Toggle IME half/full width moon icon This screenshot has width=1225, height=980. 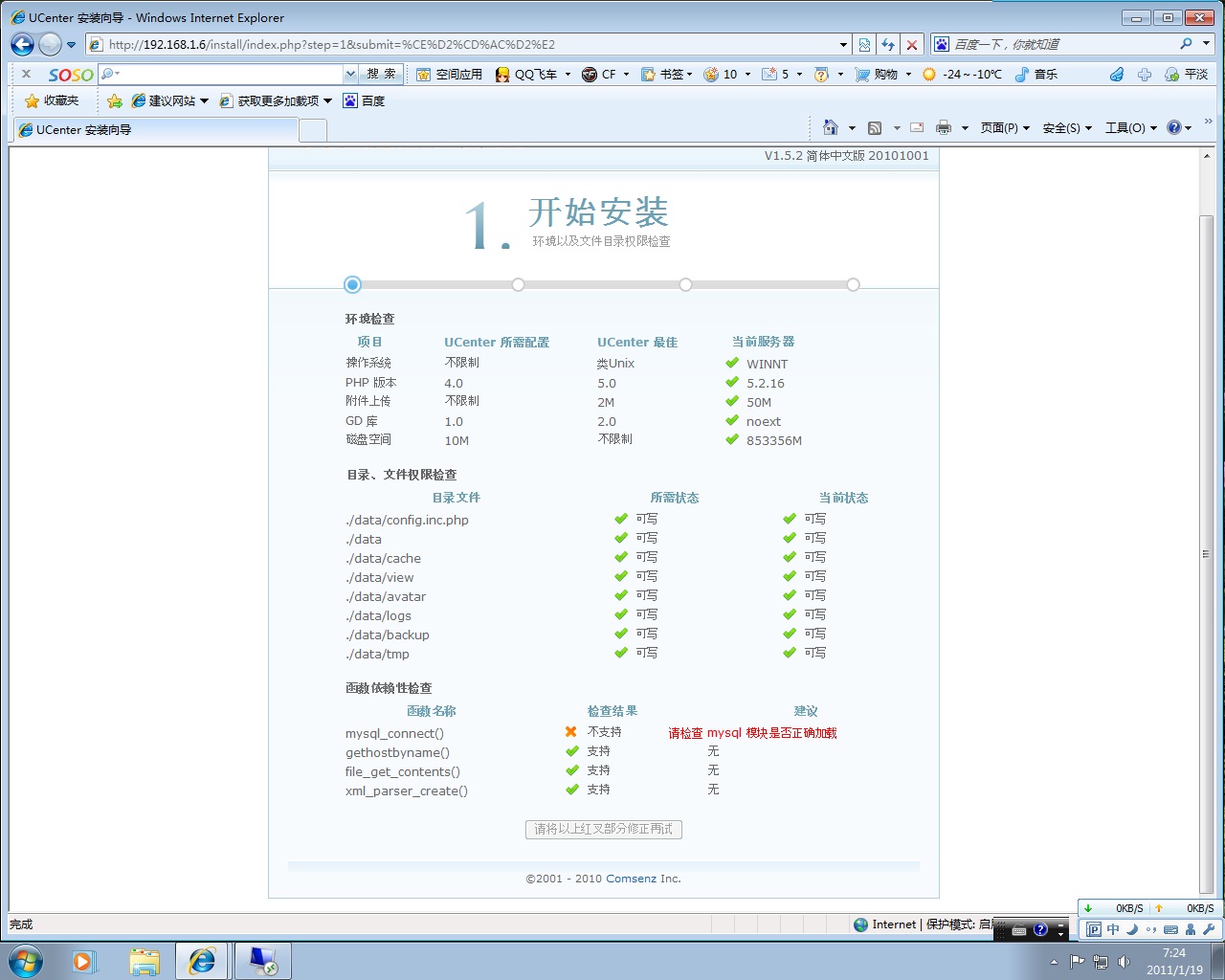[x=1132, y=929]
